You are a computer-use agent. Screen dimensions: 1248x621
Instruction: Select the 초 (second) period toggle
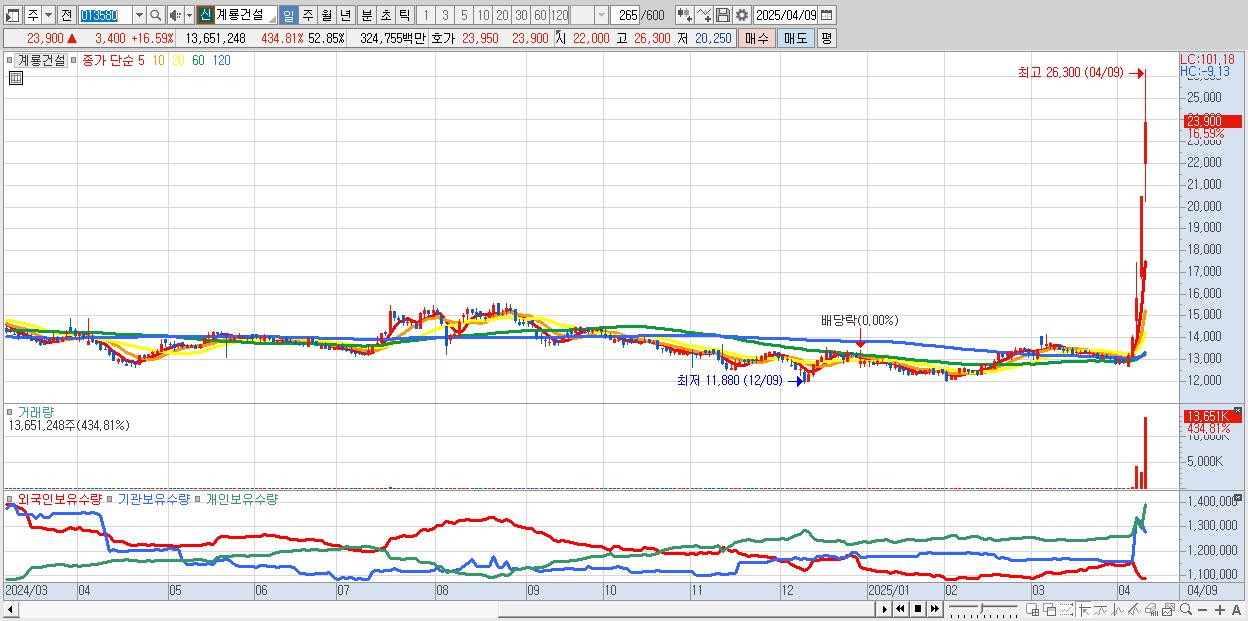[385, 15]
